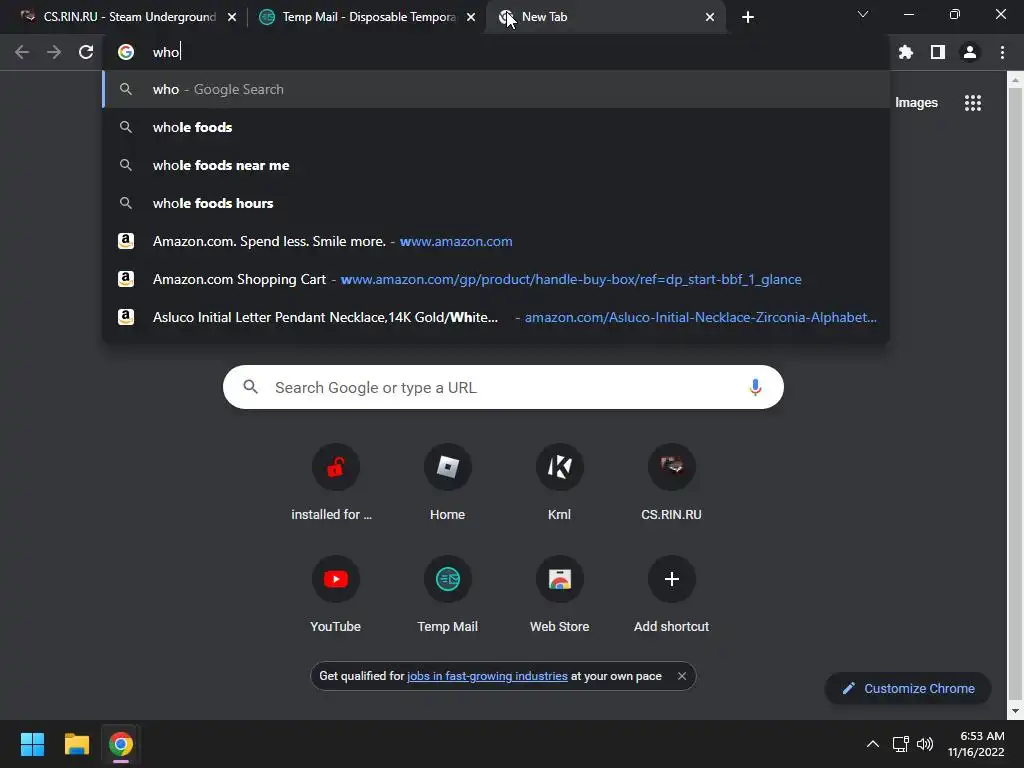Show hidden system tray icons
The image size is (1024, 768).
(872, 744)
